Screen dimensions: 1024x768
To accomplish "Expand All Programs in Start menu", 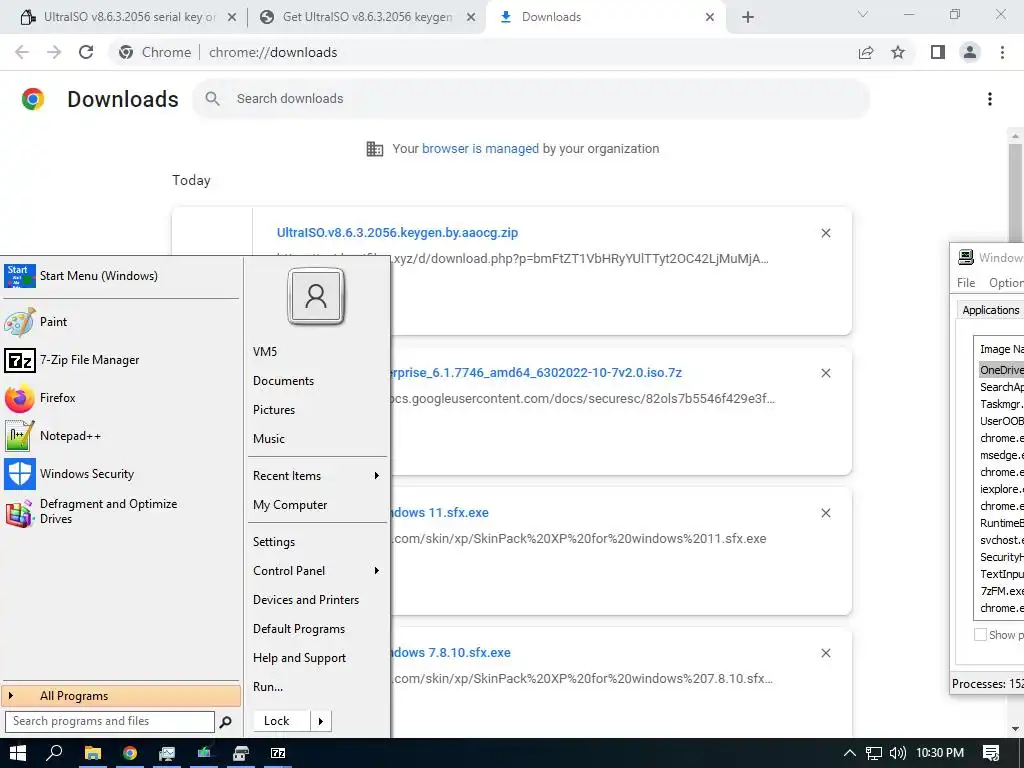I will point(121,696).
